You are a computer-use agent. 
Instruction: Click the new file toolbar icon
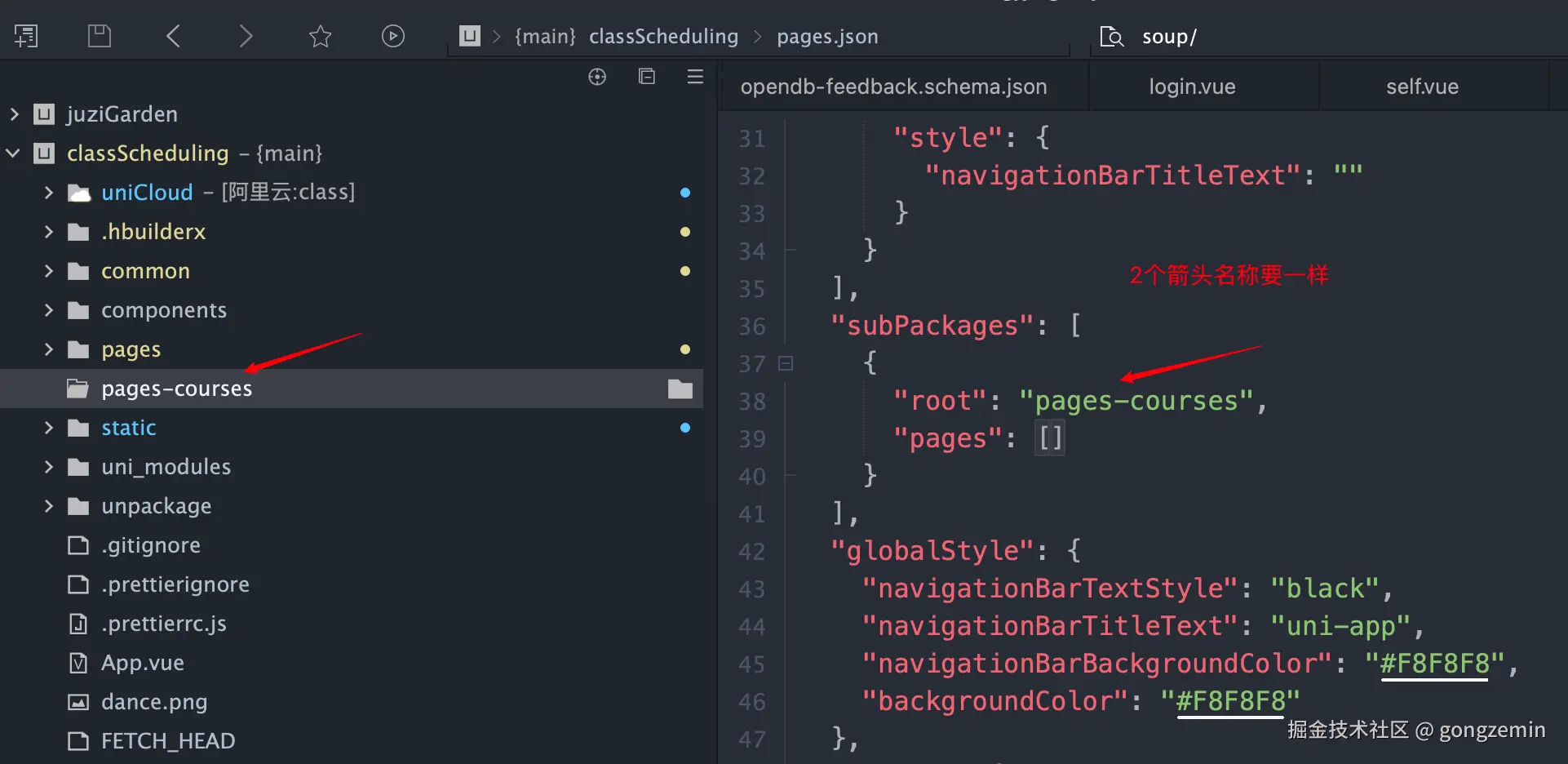(26, 36)
